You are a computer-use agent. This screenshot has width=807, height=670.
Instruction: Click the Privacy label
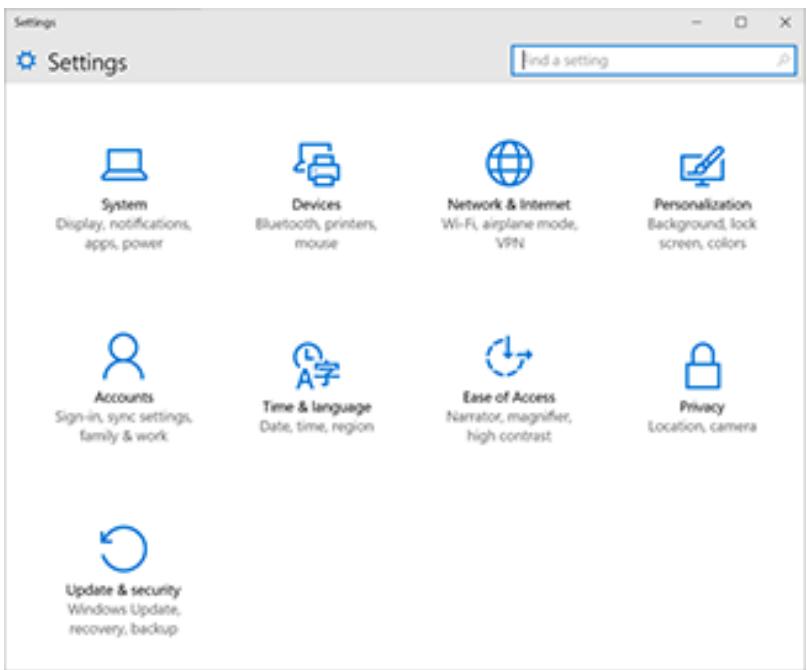click(x=702, y=407)
